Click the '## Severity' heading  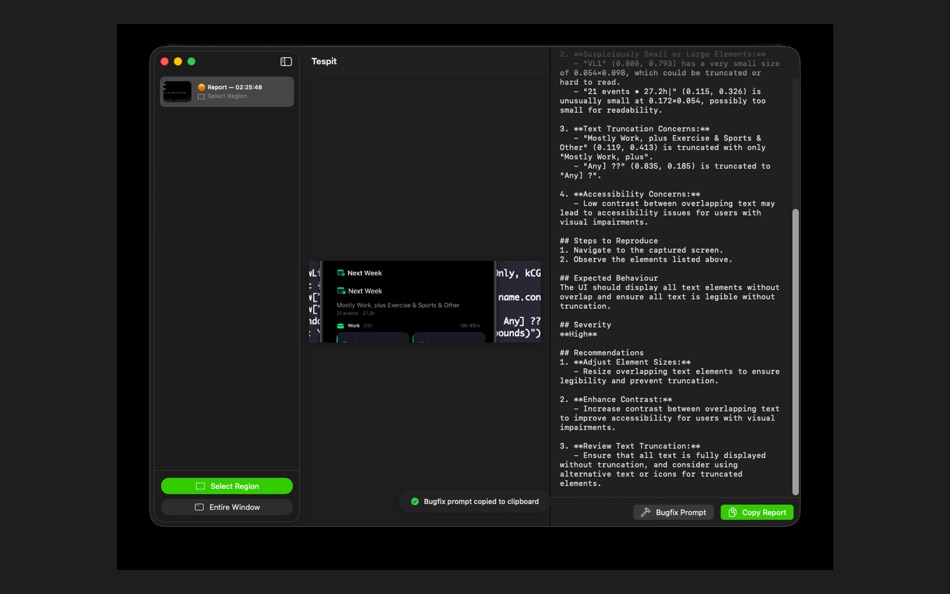(585, 325)
